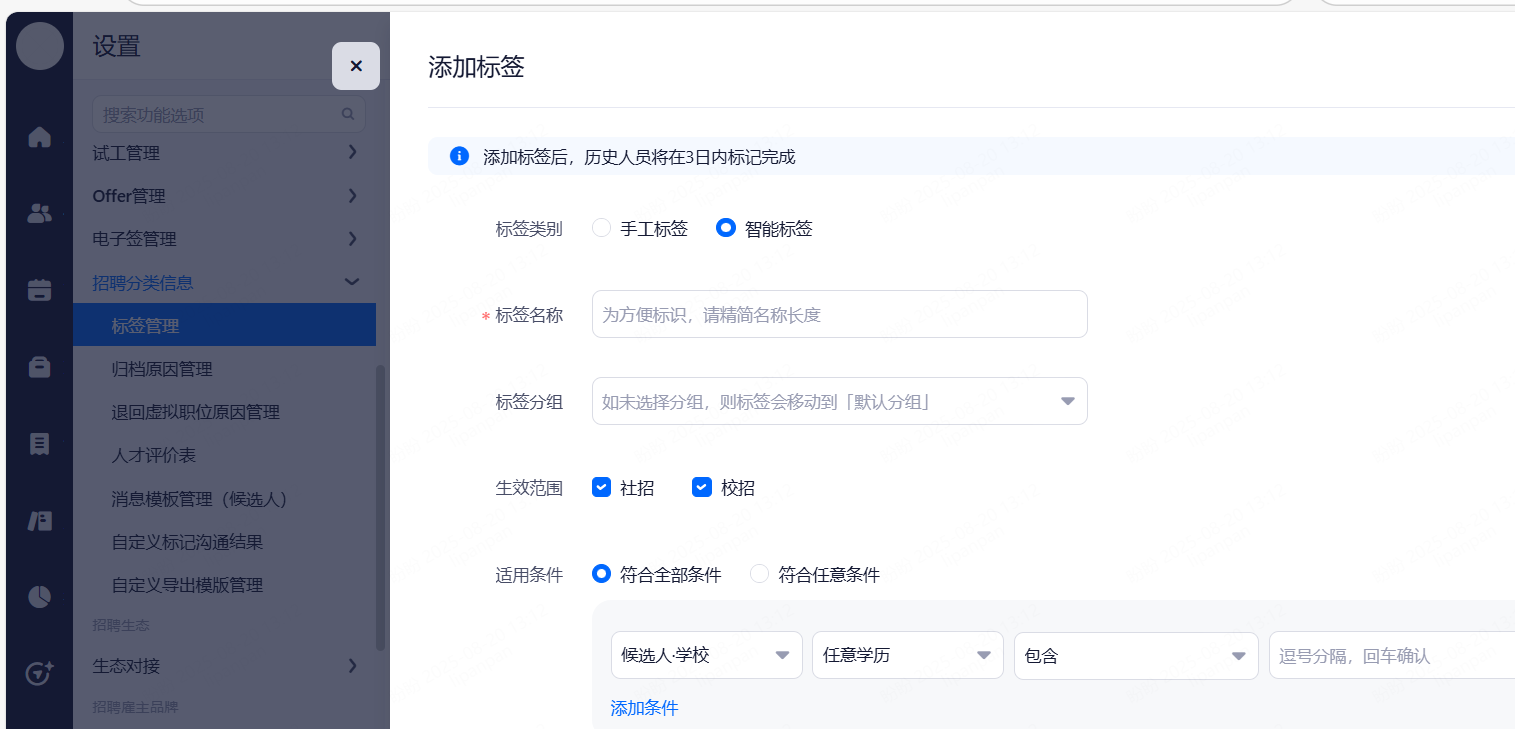Screen dimensions: 1515x729
Task: Open the people/candidates icon in sidebar
Action: (x=39, y=213)
